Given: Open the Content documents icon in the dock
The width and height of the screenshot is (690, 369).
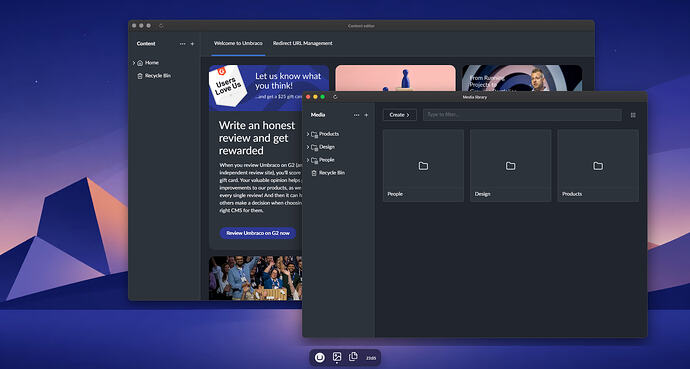Looking at the screenshot, I should click(x=353, y=357).
